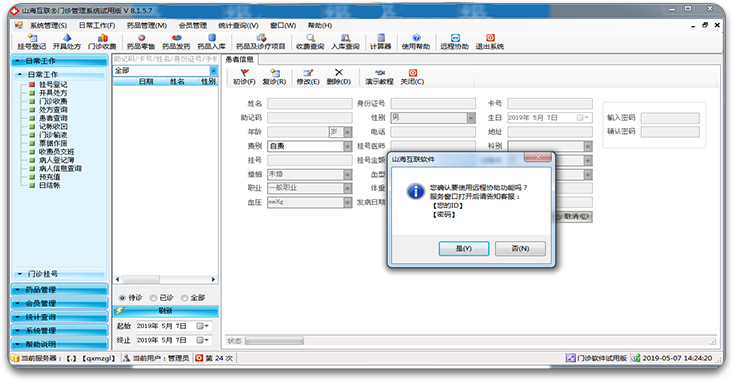The height and width of the screenshot is (381, 733).
Task: Open the 起始 date picker dropdown
Action: [203, 326]
